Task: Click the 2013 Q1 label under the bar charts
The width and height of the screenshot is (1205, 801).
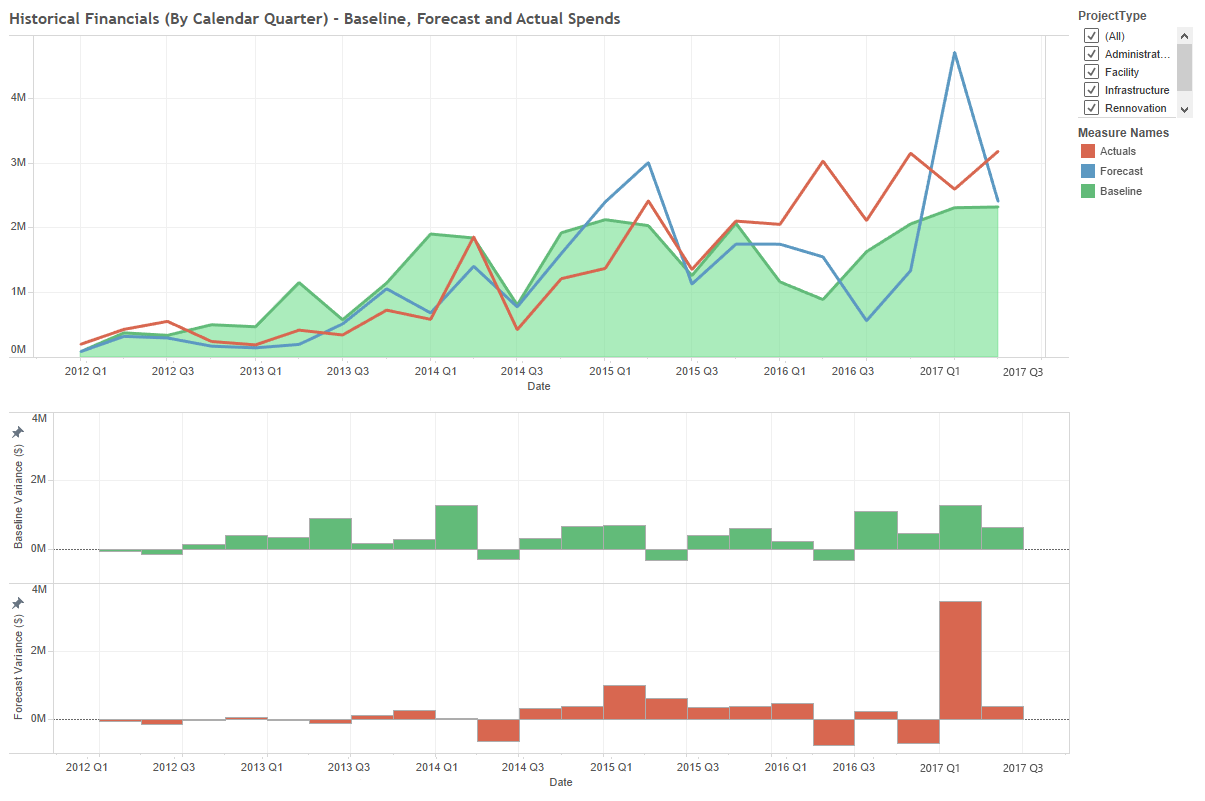Action: pyautogui.click(x=261, y=767)
